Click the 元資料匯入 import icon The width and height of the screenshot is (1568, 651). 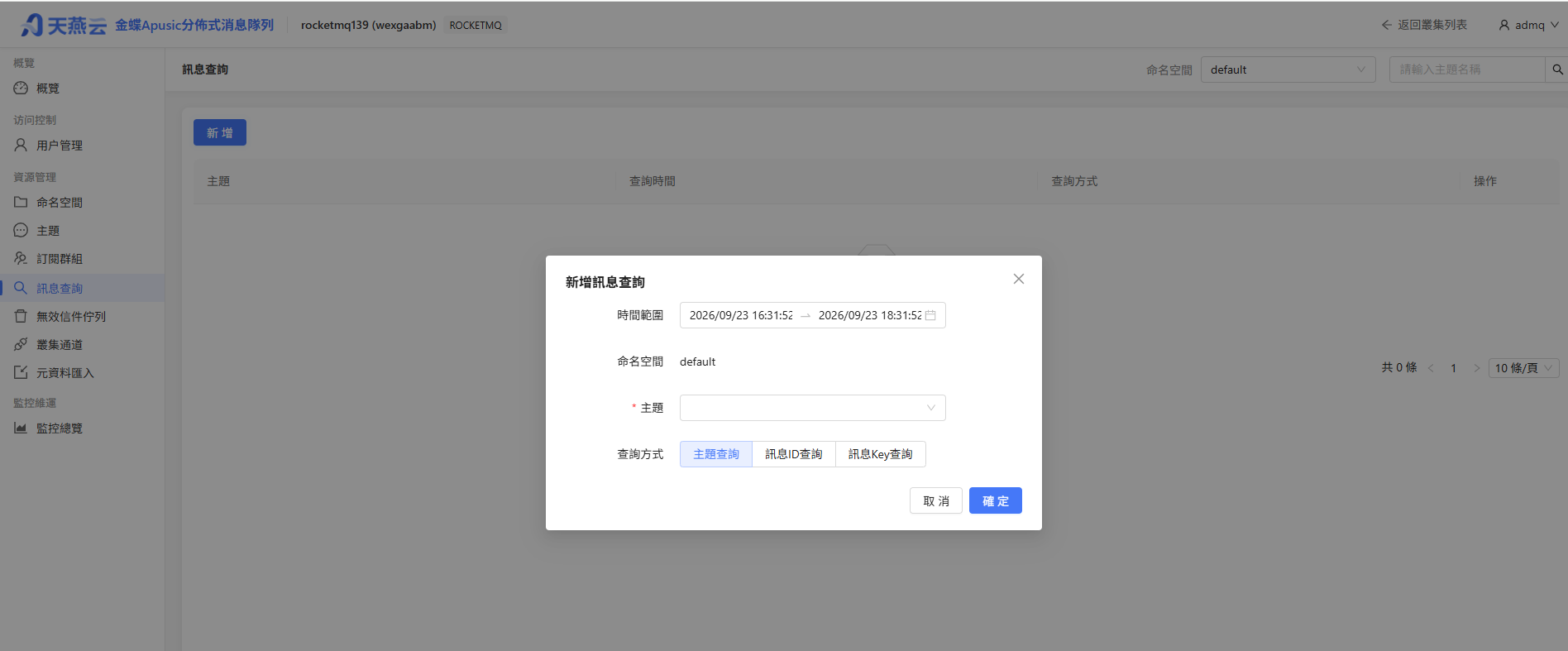pyautogui.click(x=21, y=372)
